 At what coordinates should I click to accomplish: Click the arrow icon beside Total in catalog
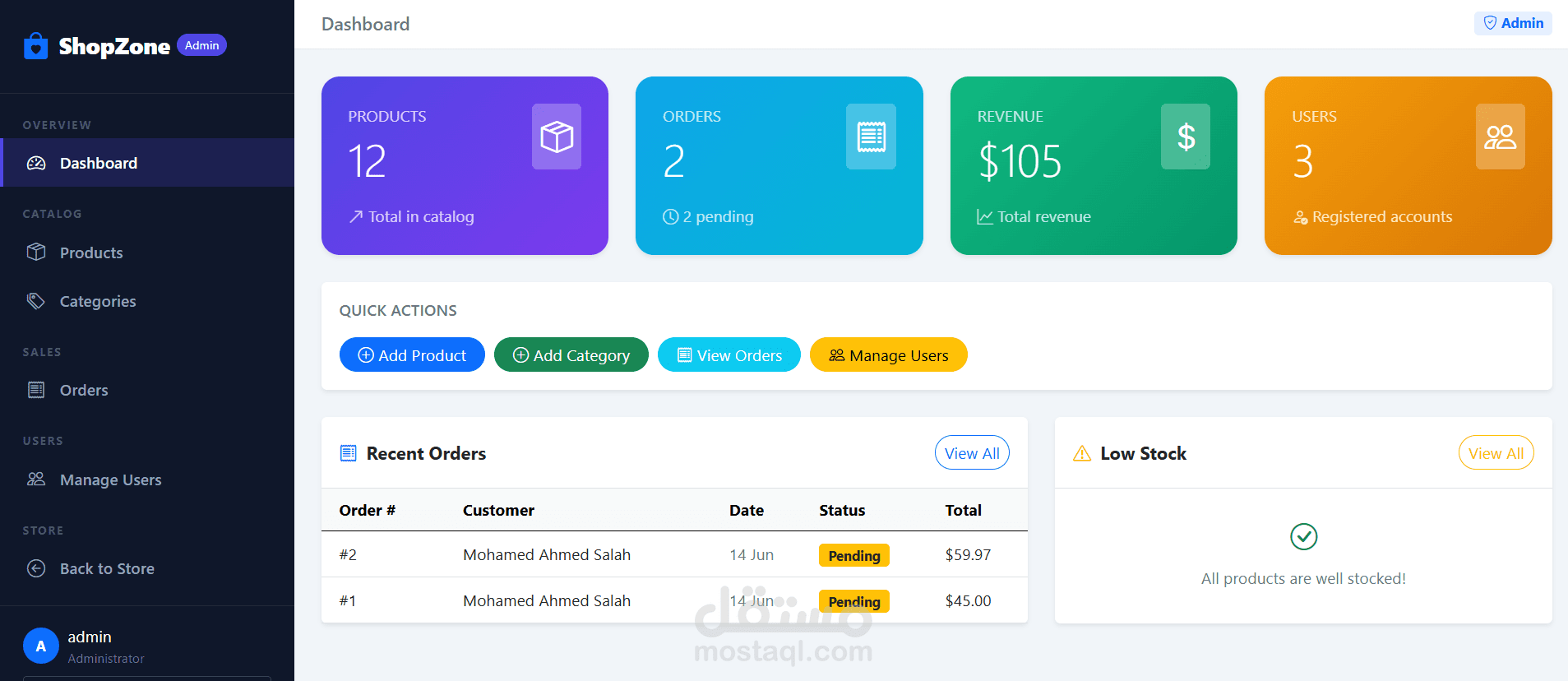click(356, 216)
